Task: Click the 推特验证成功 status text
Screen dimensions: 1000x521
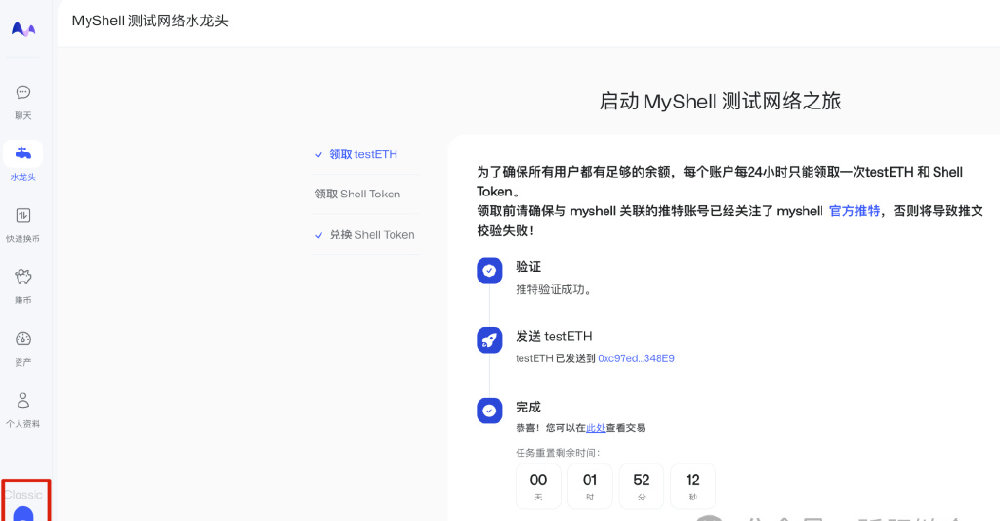Action: point(554,290)
